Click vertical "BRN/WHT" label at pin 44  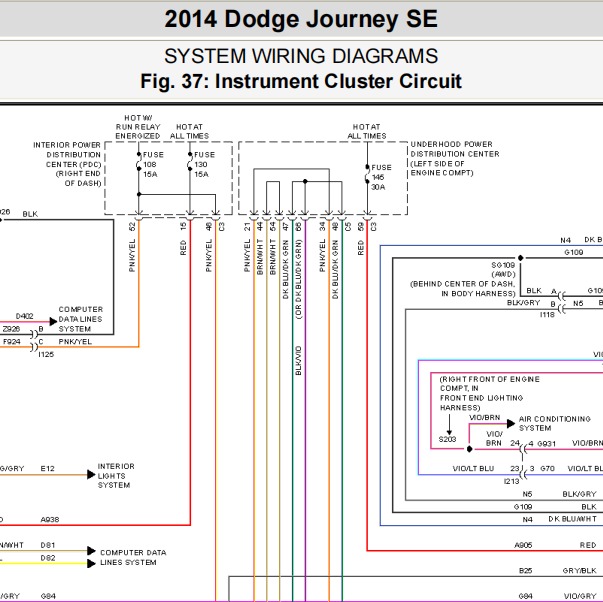tap(260, 257)
